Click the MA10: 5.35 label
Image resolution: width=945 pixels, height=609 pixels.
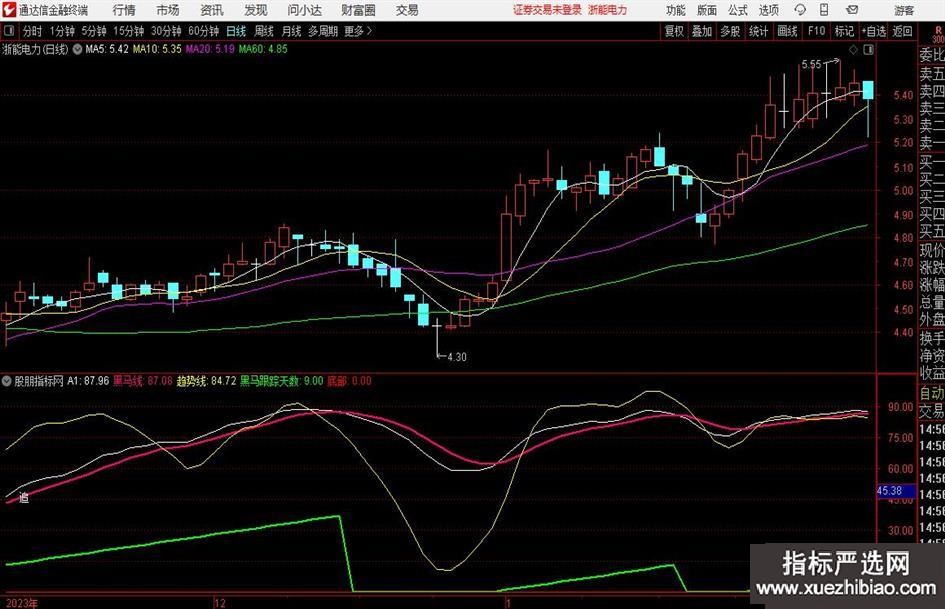click(x=157, y=49)
